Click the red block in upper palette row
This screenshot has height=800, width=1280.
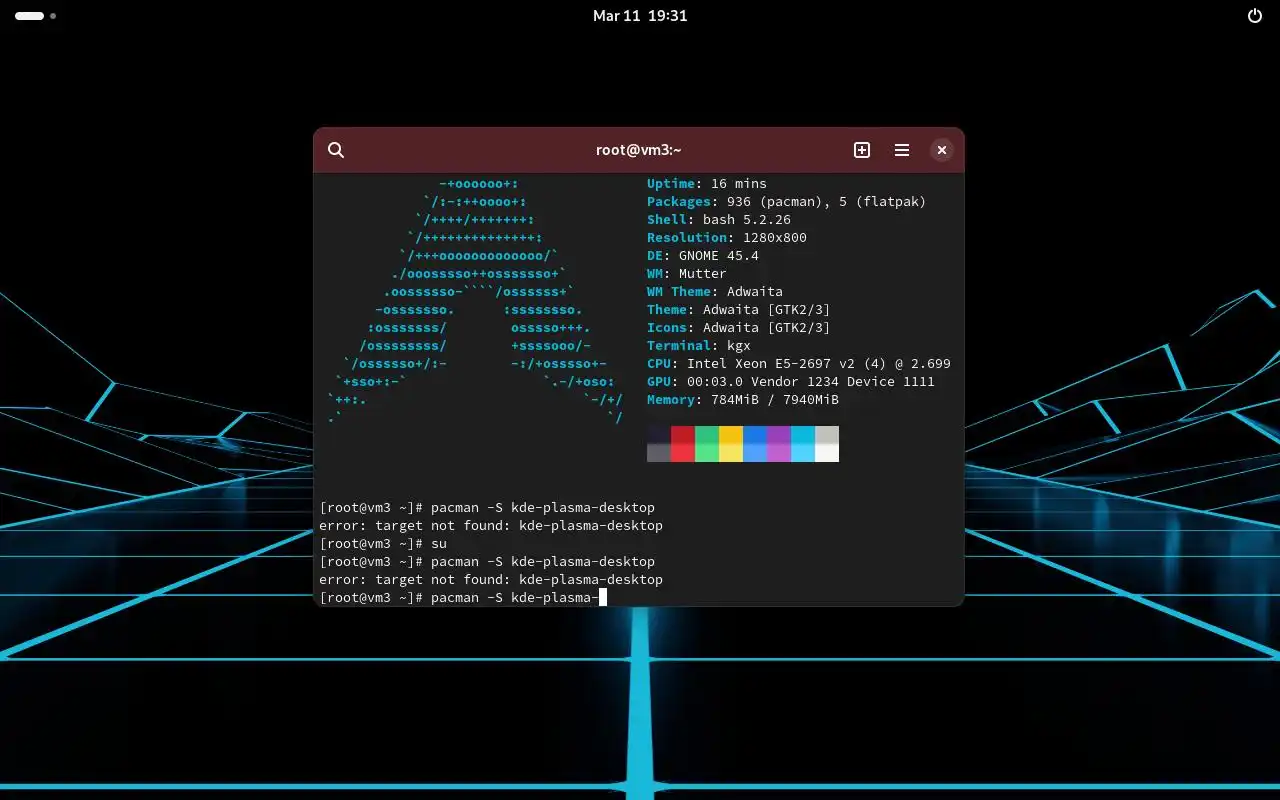[683, 435]
